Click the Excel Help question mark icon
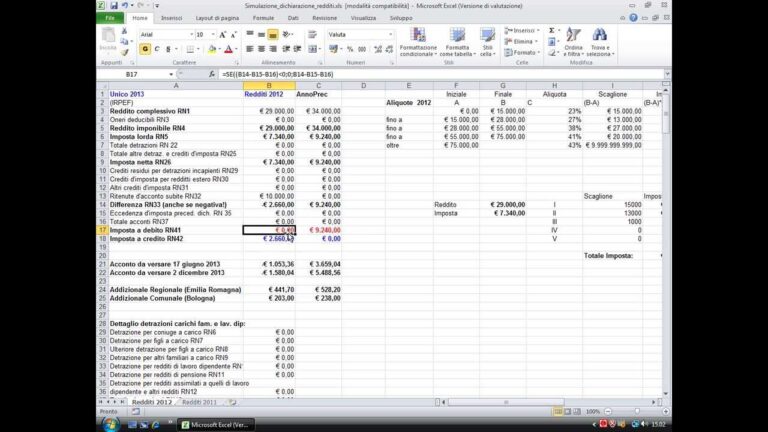 (633, 18)
